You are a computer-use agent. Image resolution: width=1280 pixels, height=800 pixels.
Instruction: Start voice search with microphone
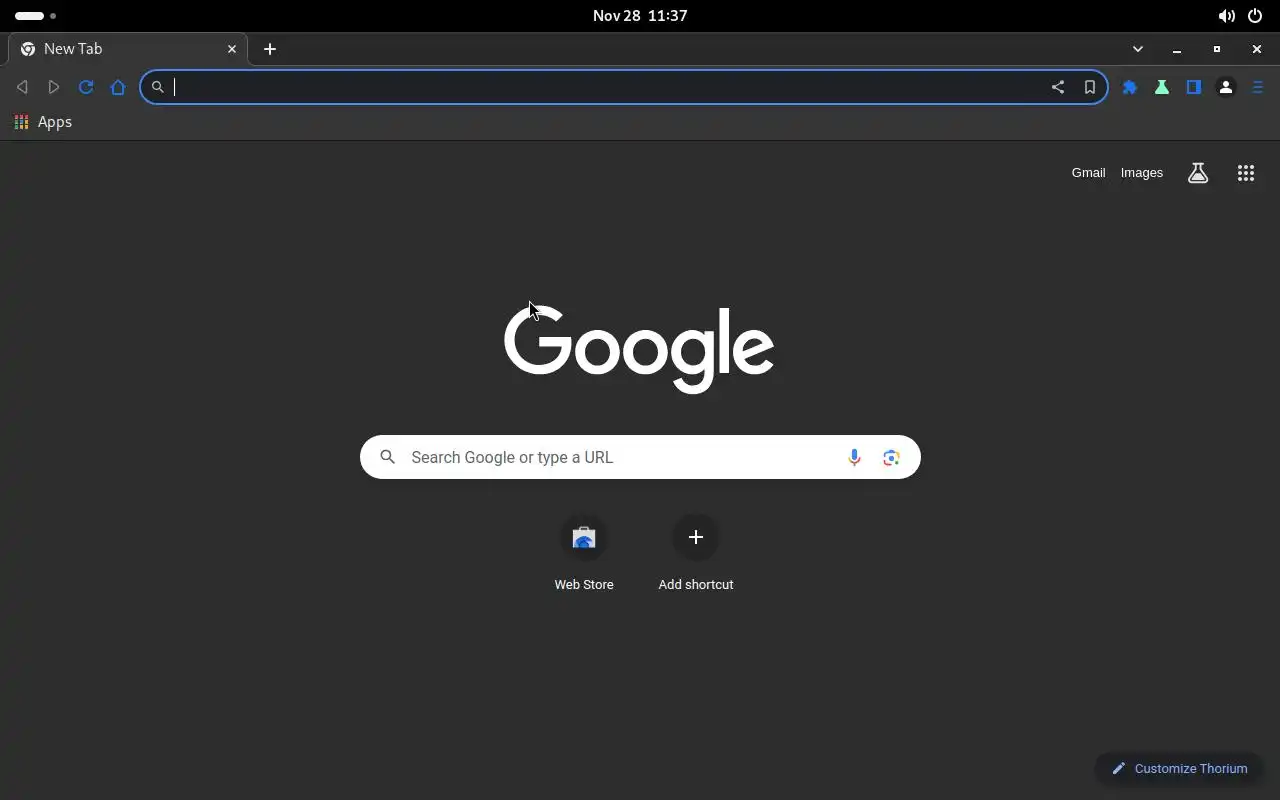click(854, 457)
